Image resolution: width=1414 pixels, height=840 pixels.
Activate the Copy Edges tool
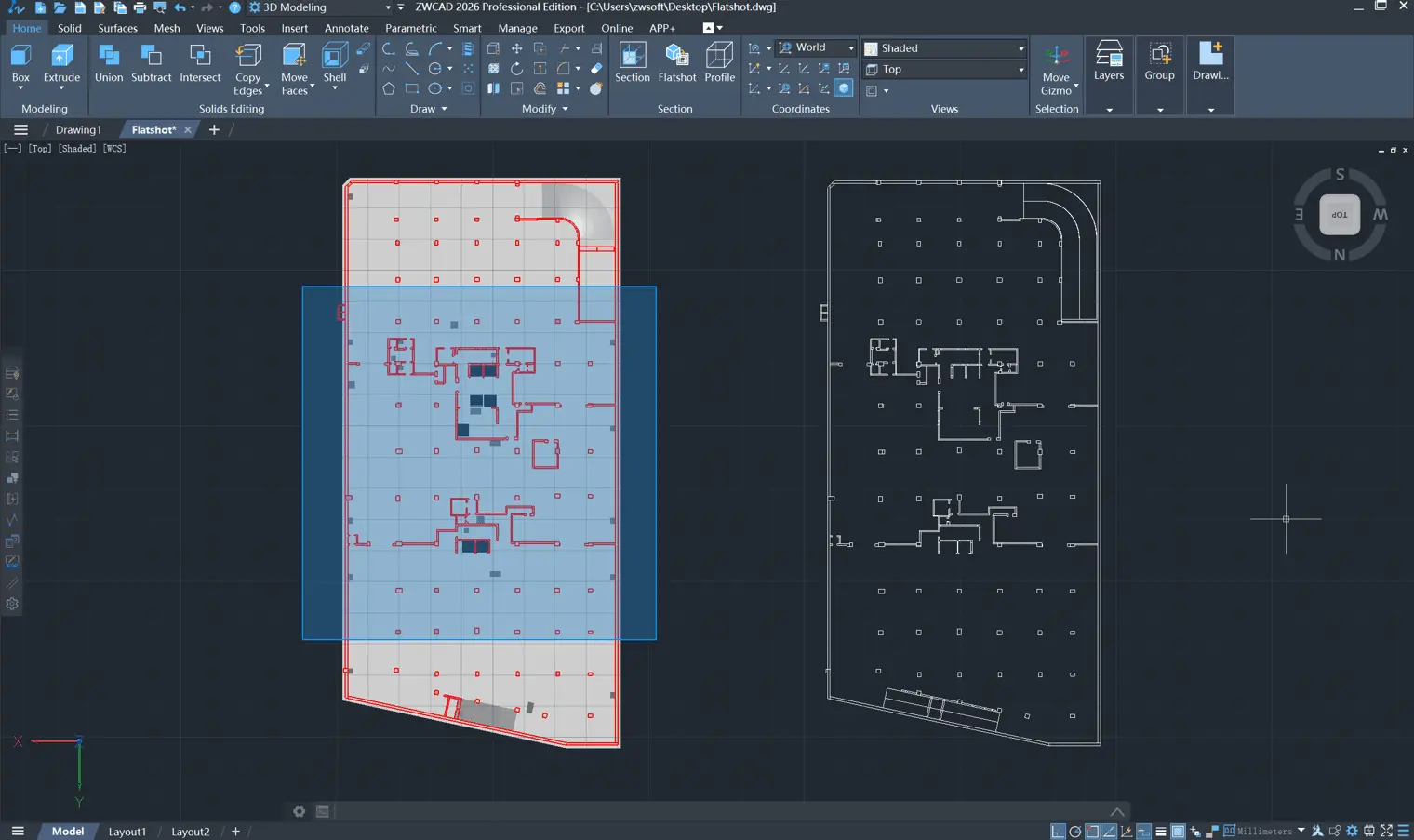[248, 69]
